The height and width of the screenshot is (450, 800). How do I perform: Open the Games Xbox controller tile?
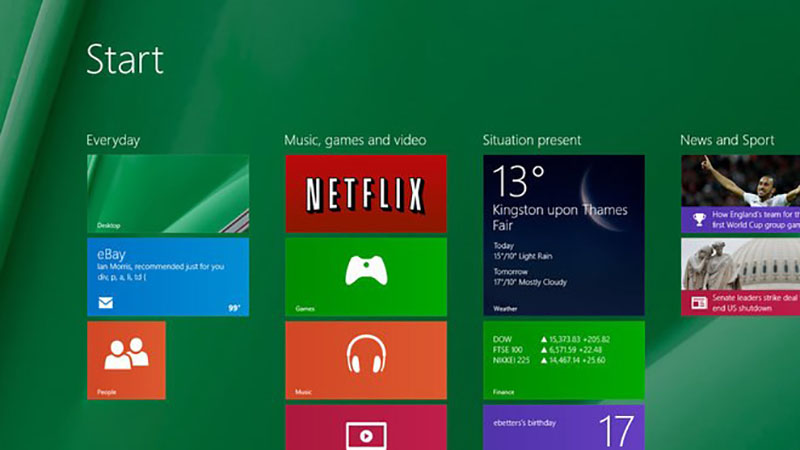[x=366, y=277]
